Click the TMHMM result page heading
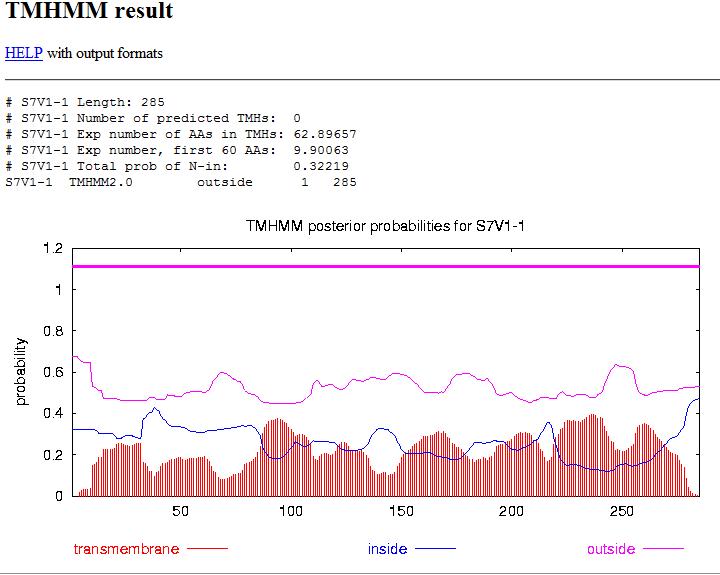The image size is (720, 575). pyautogui.click(x=89, y=12)
